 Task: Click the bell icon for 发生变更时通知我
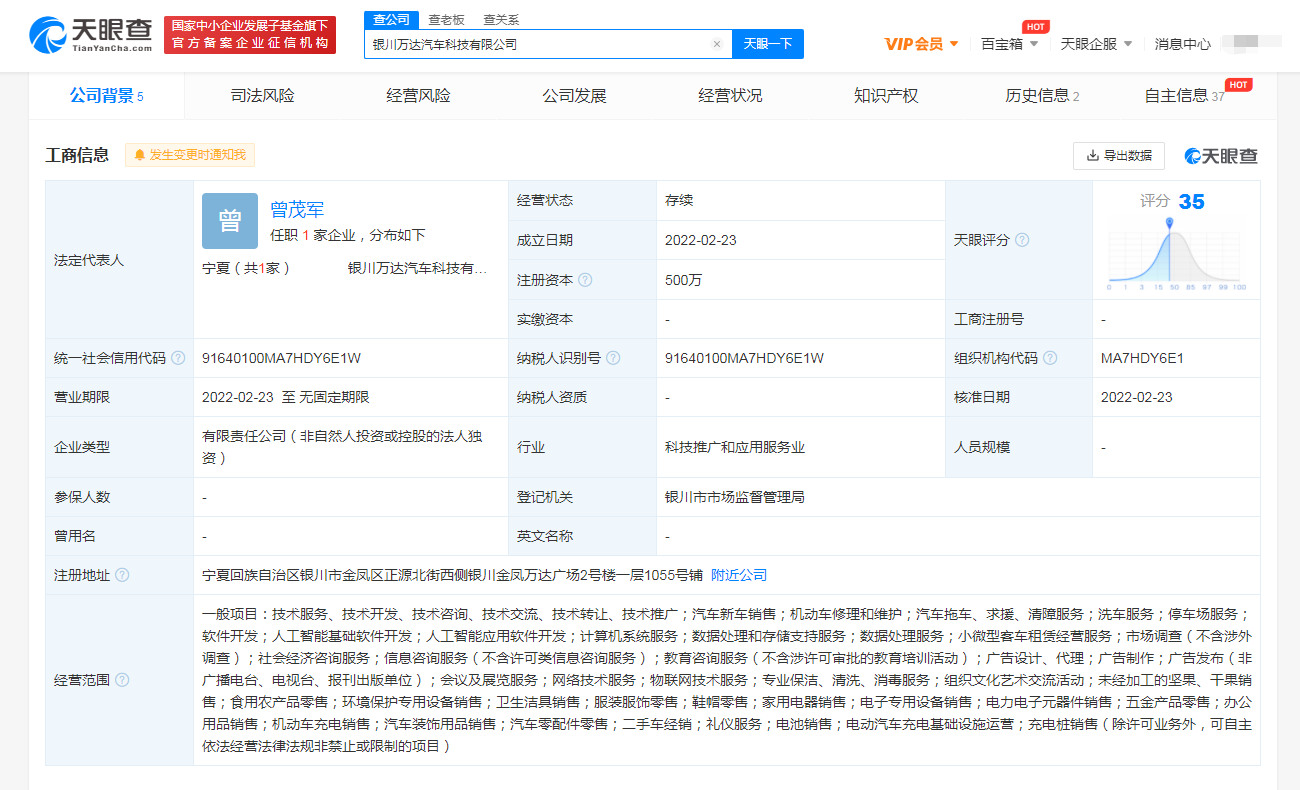pyautogui.click(x=140, y=155)
